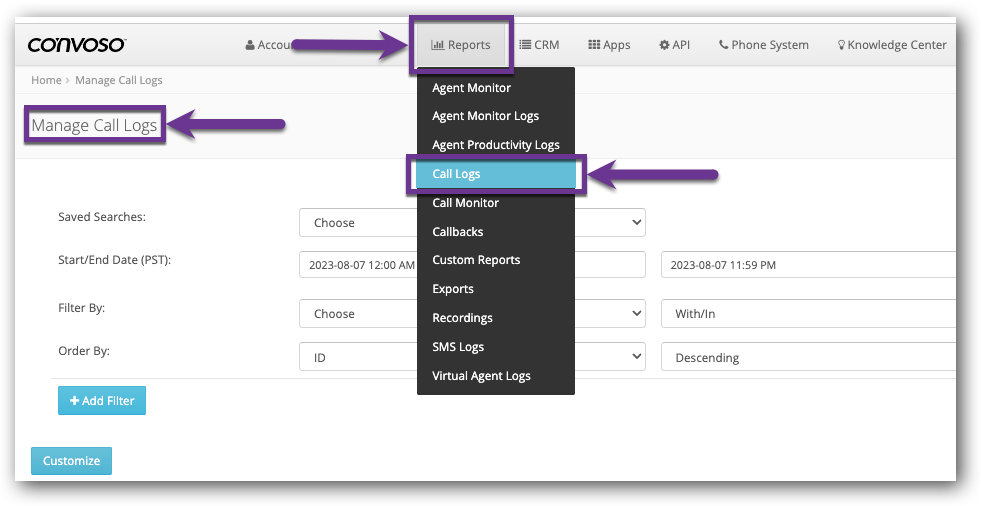
Task: Click the Phone System handset icon
Action: (x=724, y=45)
